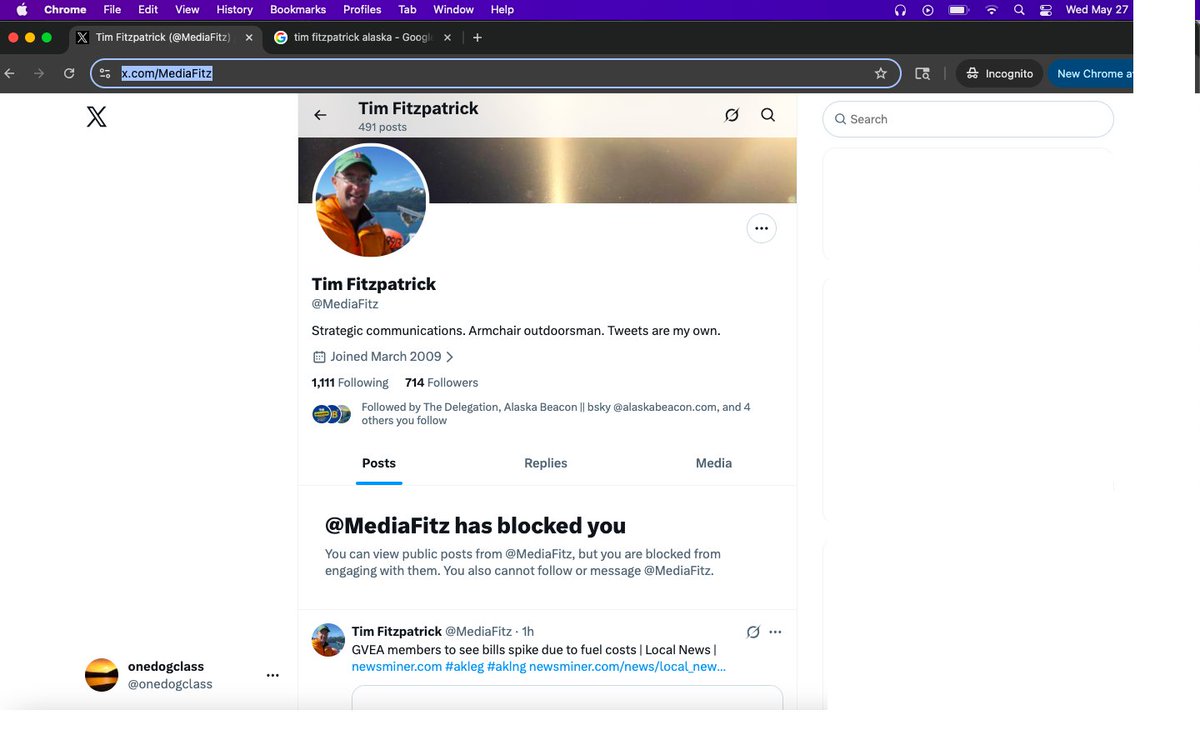
Task: Open newsminer.com/news/local_new… link
Action: pos(627,666)
